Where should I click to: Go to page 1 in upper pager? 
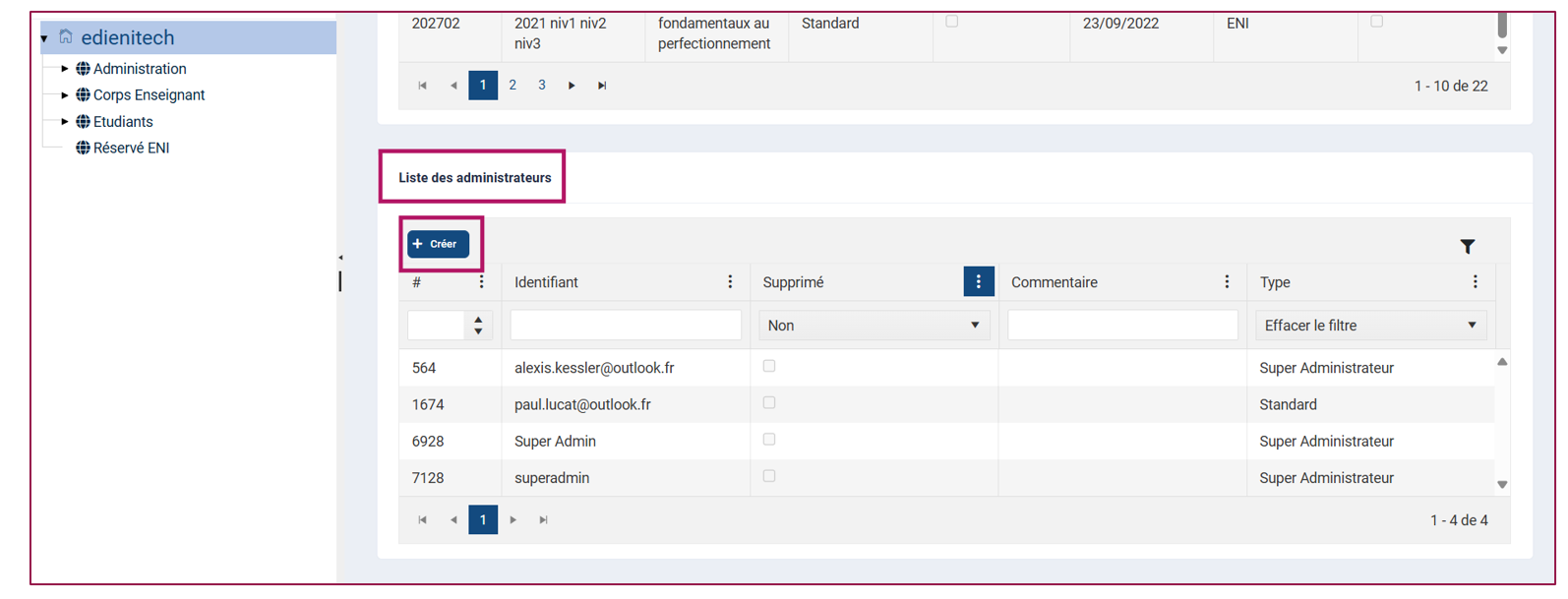(483, 86)
